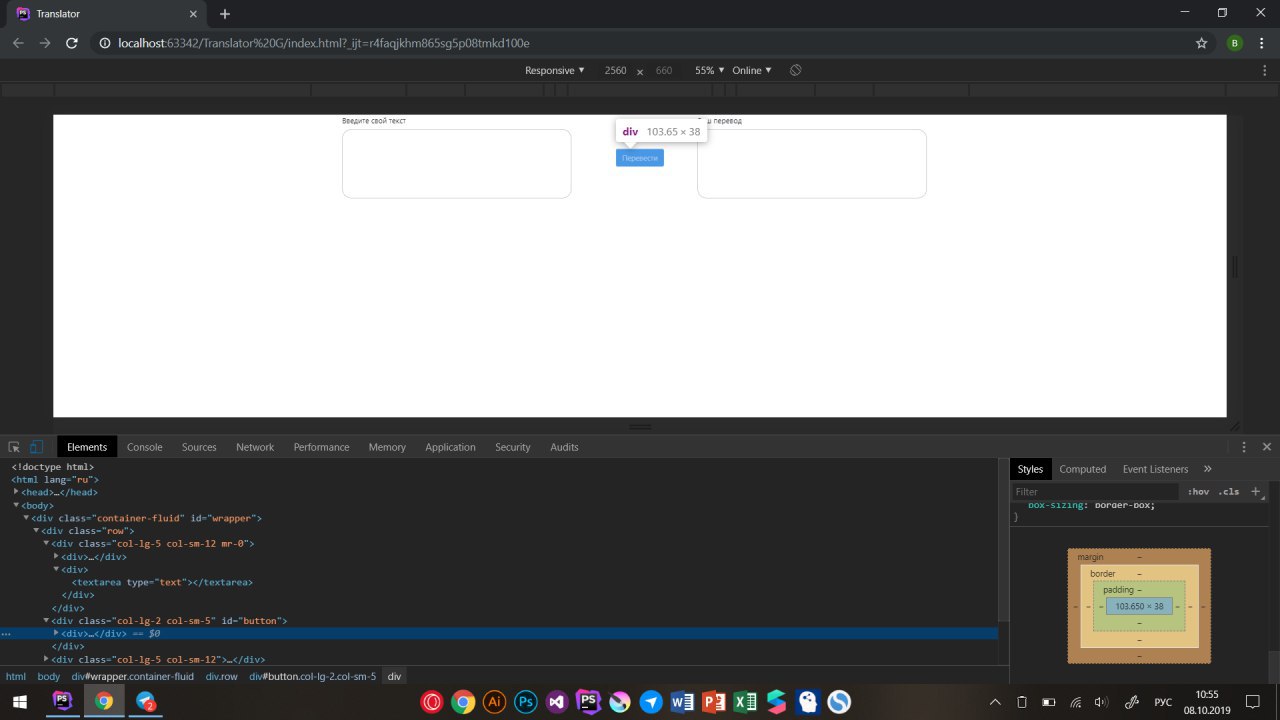Toggle the .cls element classes panel
Viewport: 1280px width, 720px height.
click(x=1229, y=492)
